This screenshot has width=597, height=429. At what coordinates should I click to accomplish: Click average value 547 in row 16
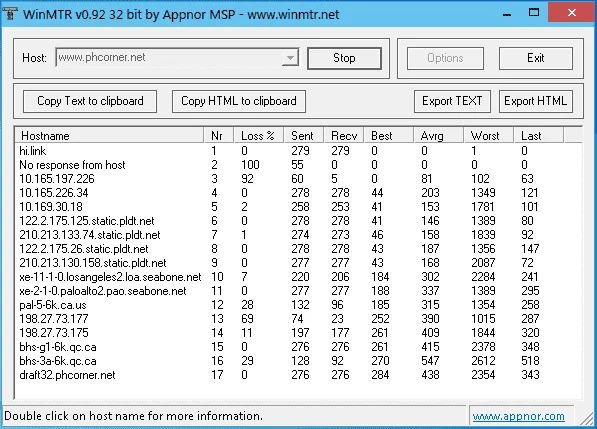(430, 361)
